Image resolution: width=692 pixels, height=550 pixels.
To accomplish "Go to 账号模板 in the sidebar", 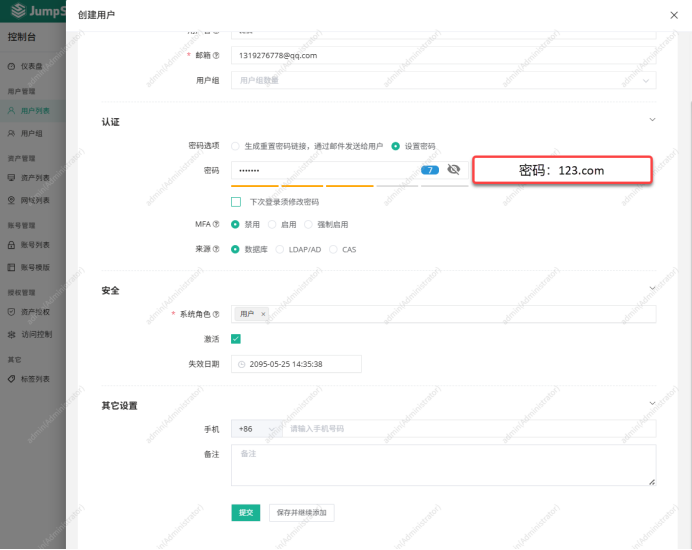I will pyautogui.click(x=34, y=267).
